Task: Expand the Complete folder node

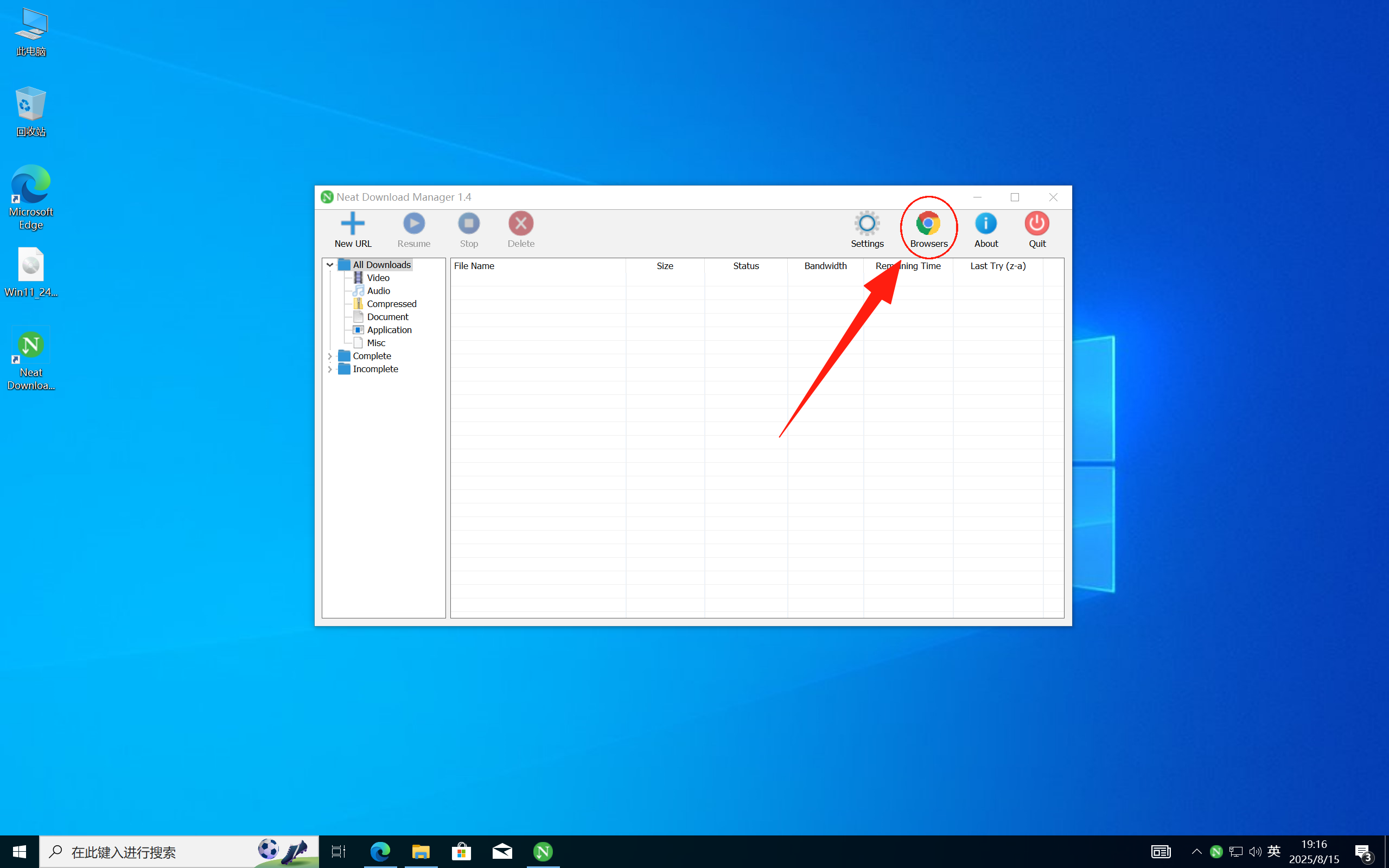Action: 330,356
